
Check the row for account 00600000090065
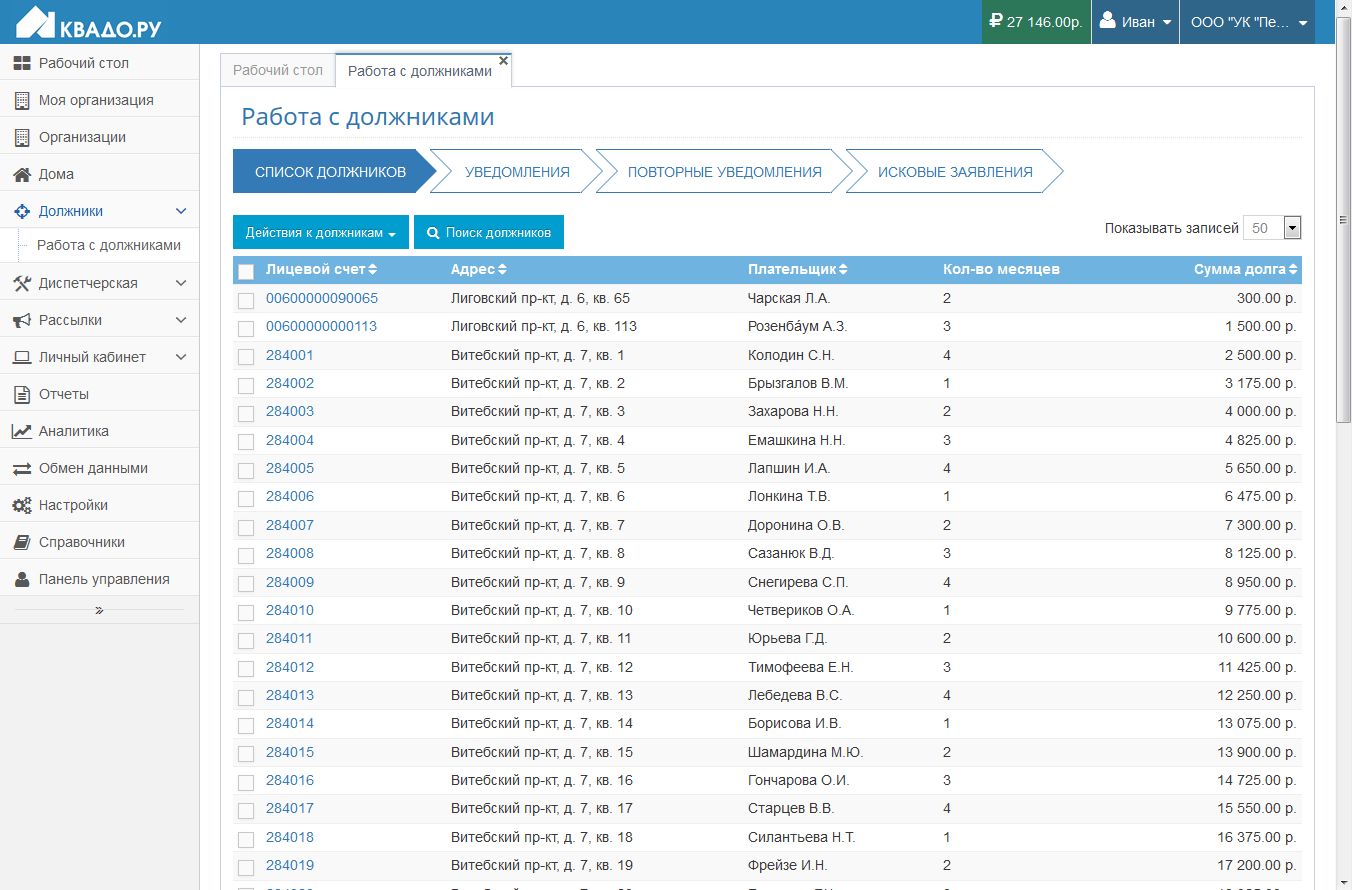coord(246,300)
